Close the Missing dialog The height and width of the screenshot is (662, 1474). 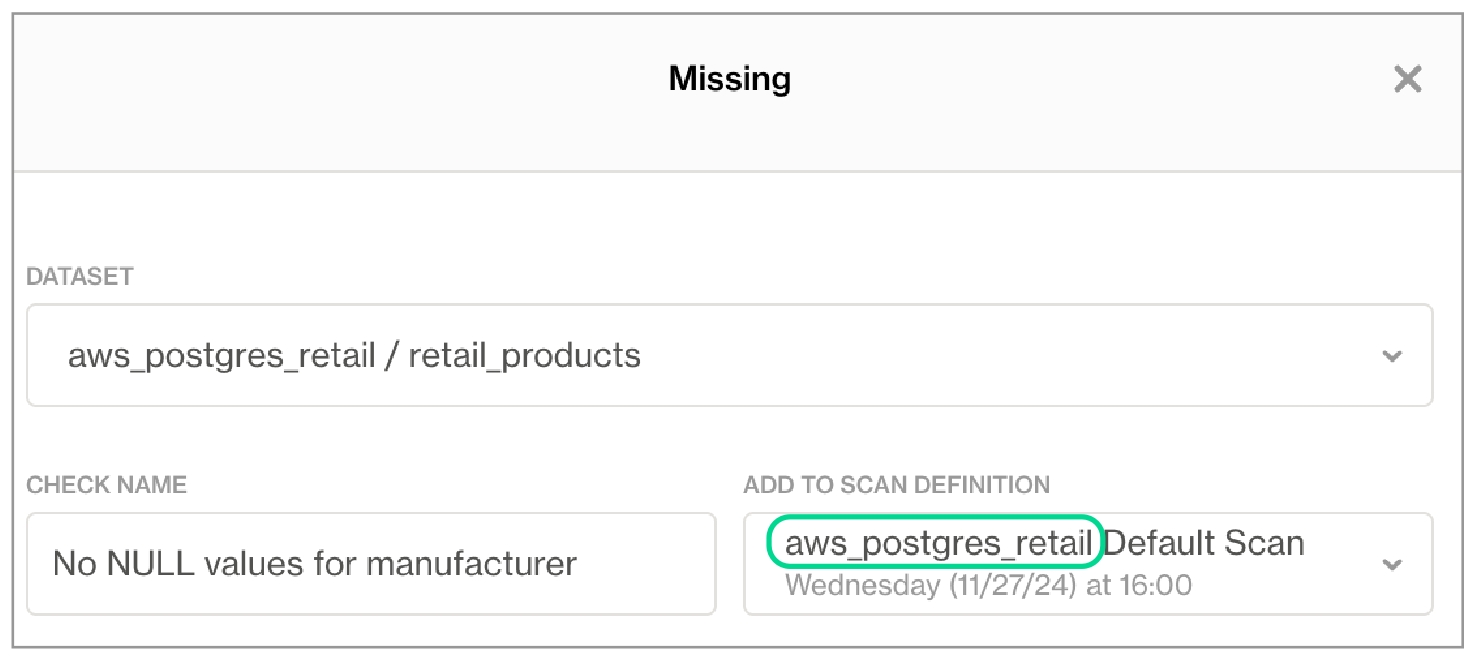coord(1407,79)
